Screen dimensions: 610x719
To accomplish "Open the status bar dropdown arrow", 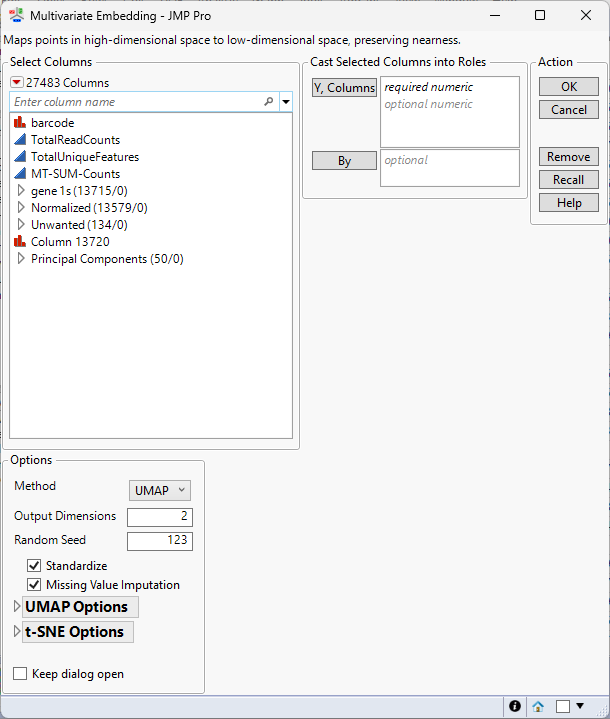I will [x=580, y=706].
